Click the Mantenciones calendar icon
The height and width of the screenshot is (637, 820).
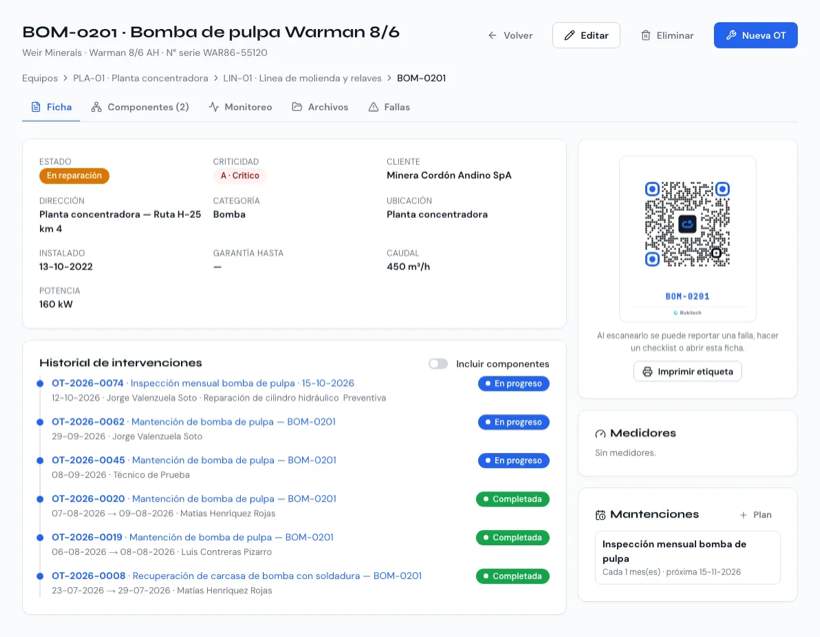tap(600, 515)
